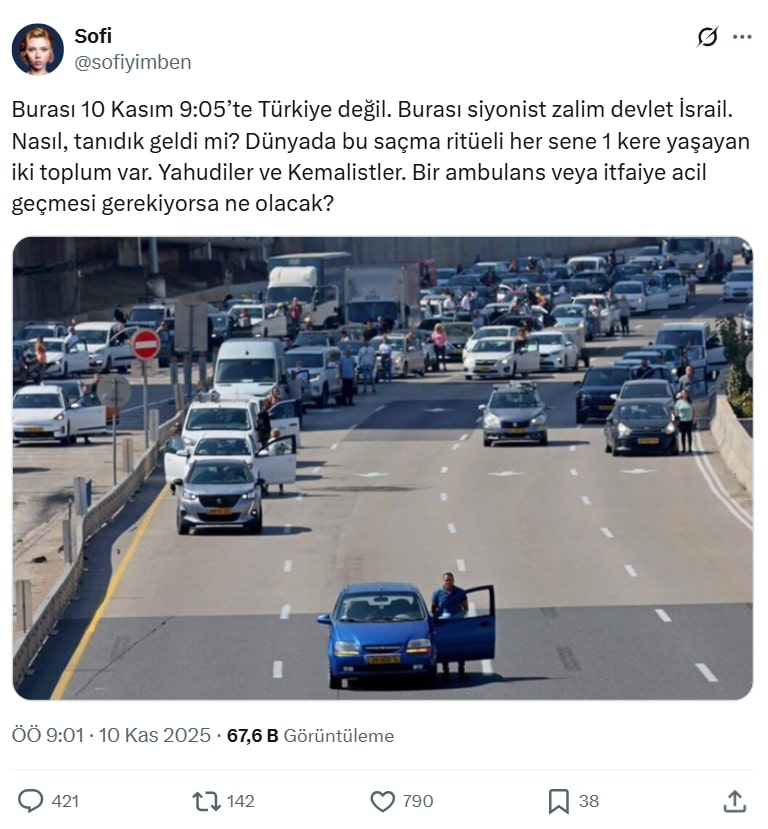The height and width of the screenshot is (829, 768).
Task: Click the 790 likes count
Action: [418, 801]
